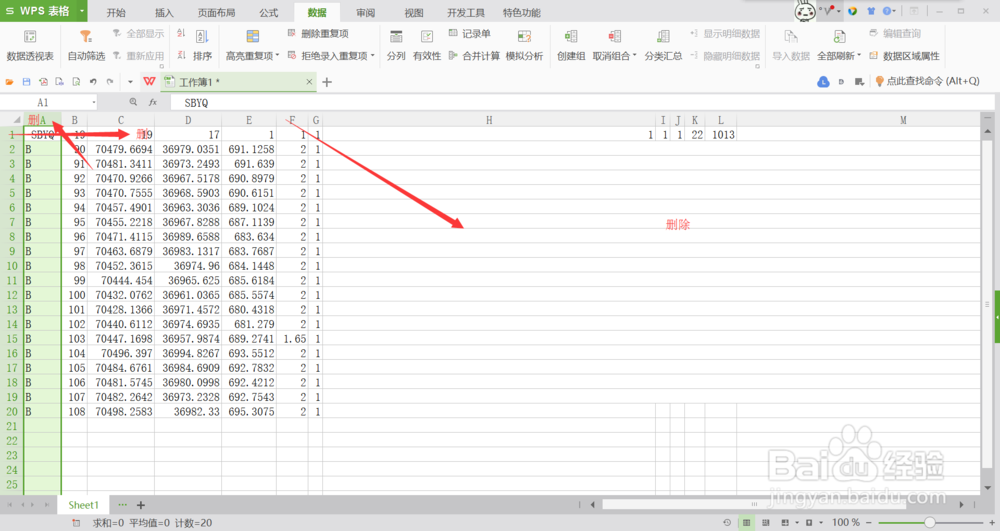Click the formula bar showing SBYQ

pos(580,102)
